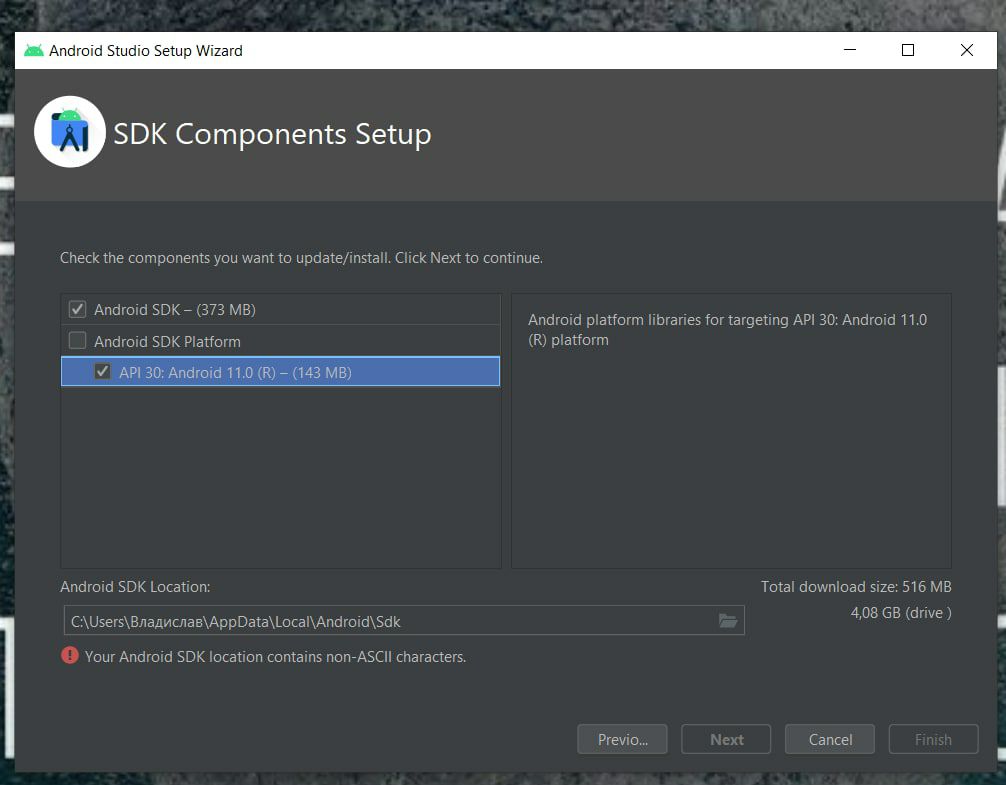This screenshot has height=785, width=1006.
Task: Click the Finish button
Action: point(934,739)
